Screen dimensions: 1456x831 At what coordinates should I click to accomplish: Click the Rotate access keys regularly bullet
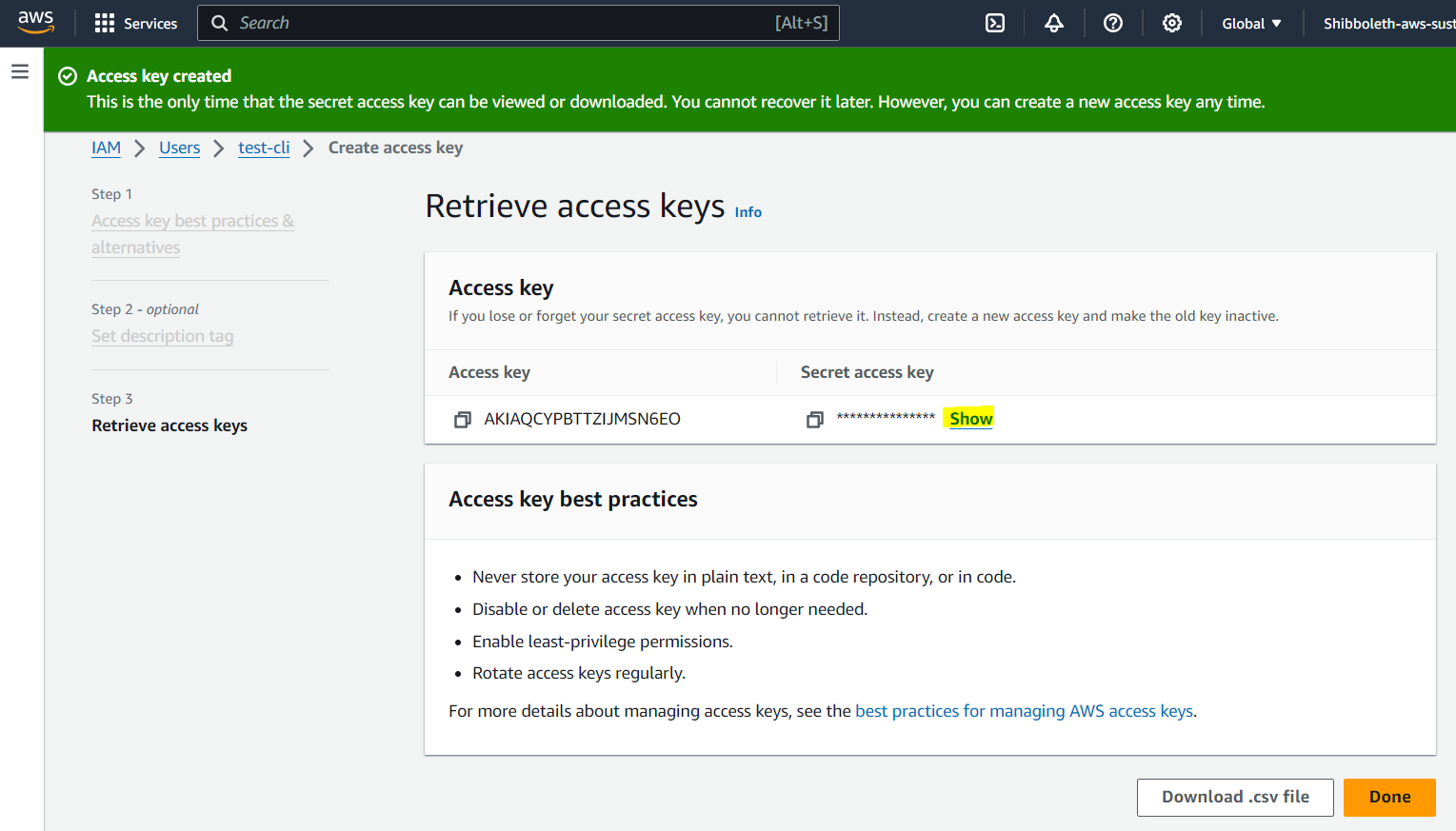coord(579,673)
